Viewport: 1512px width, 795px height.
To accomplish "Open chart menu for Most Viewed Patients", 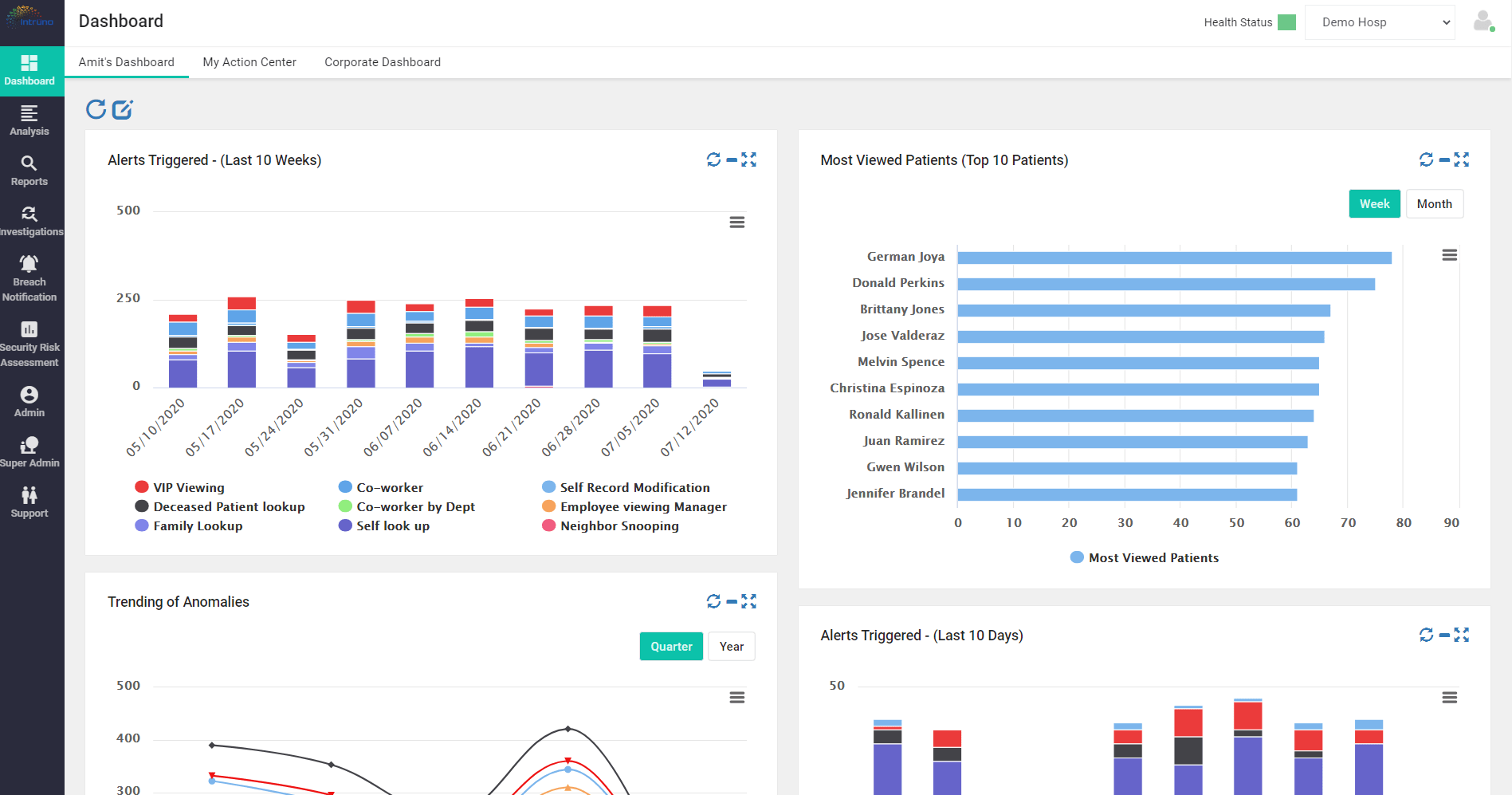I will pyautogui.click(x=1450, y=255).
